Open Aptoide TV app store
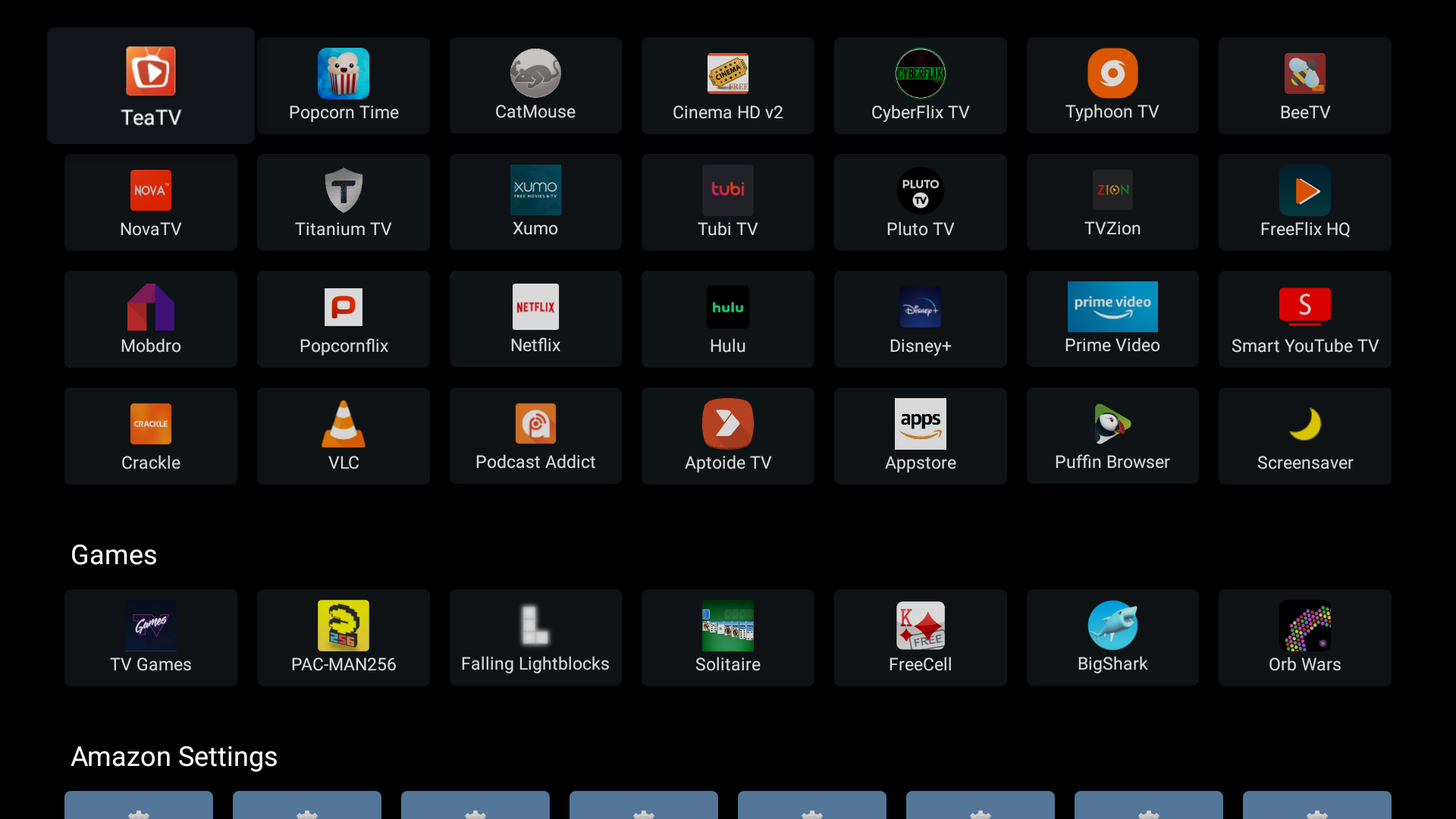Image resolution: width=1456 pixels, height=819 pixels. 727,435
